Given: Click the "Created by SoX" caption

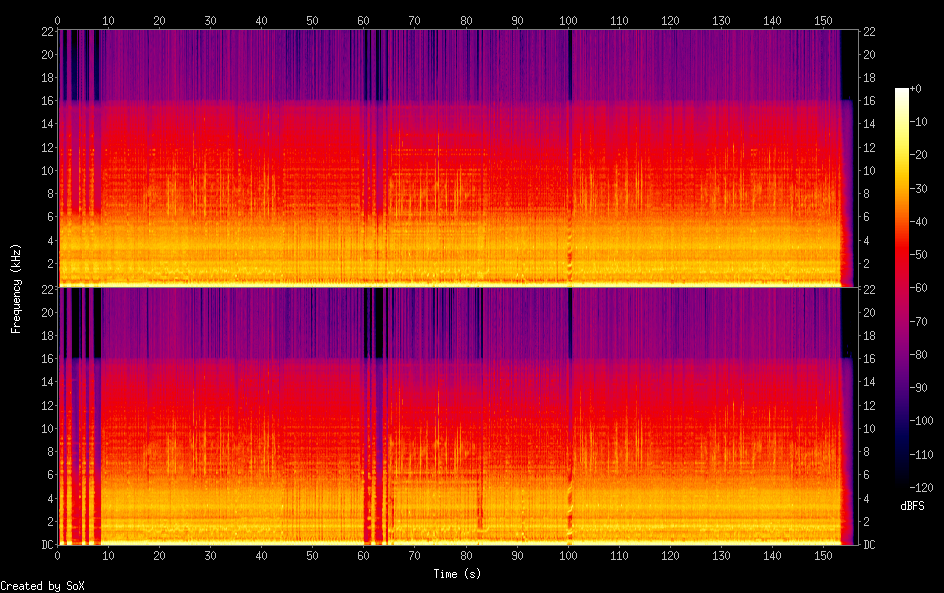Looking at the screenshot, I should tap(42, 586).
